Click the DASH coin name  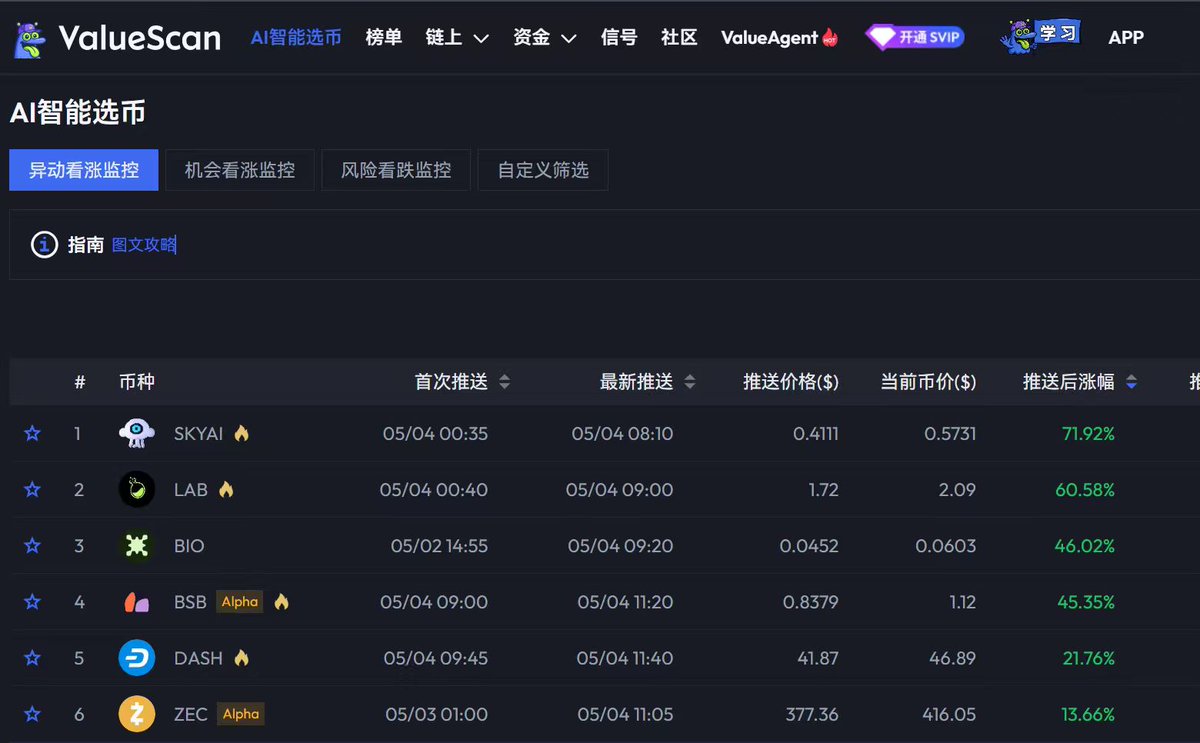[199, 658]
